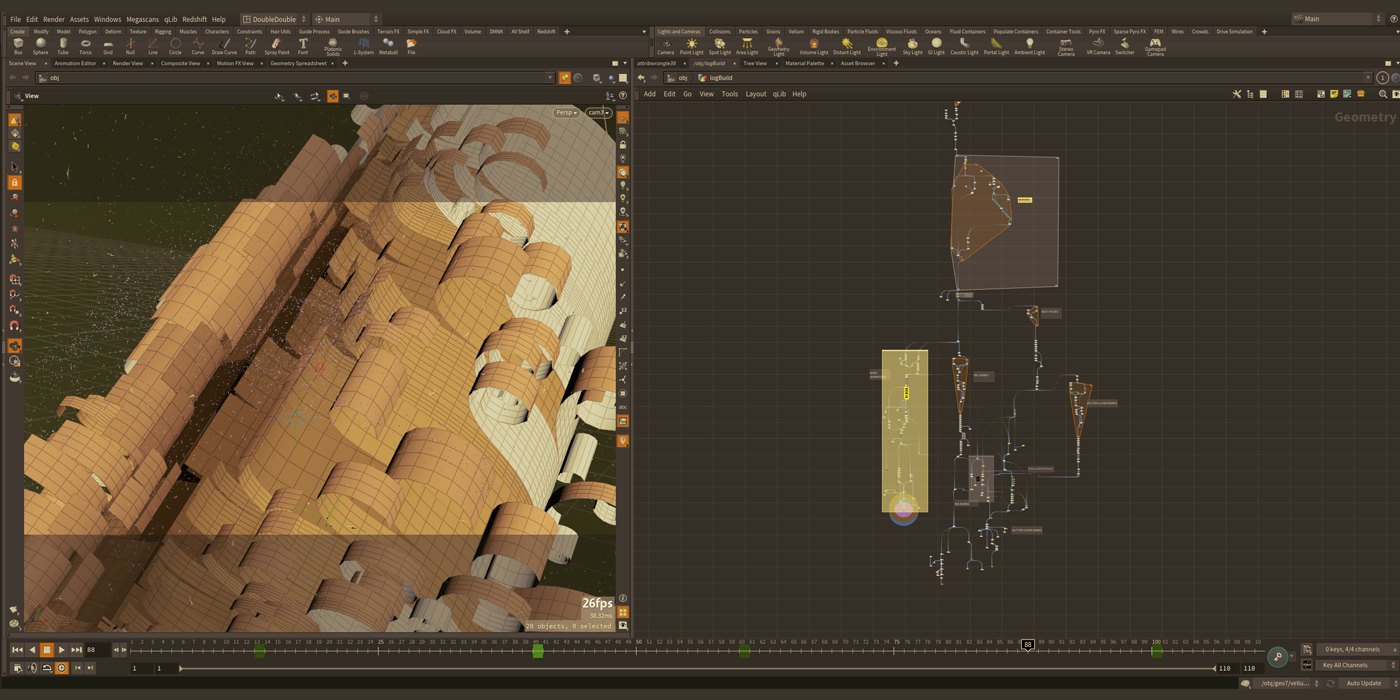The width and height of the screenshot is (1400, 700).
Task: Add an Environment Light
Action: click(x=882, y=47)
